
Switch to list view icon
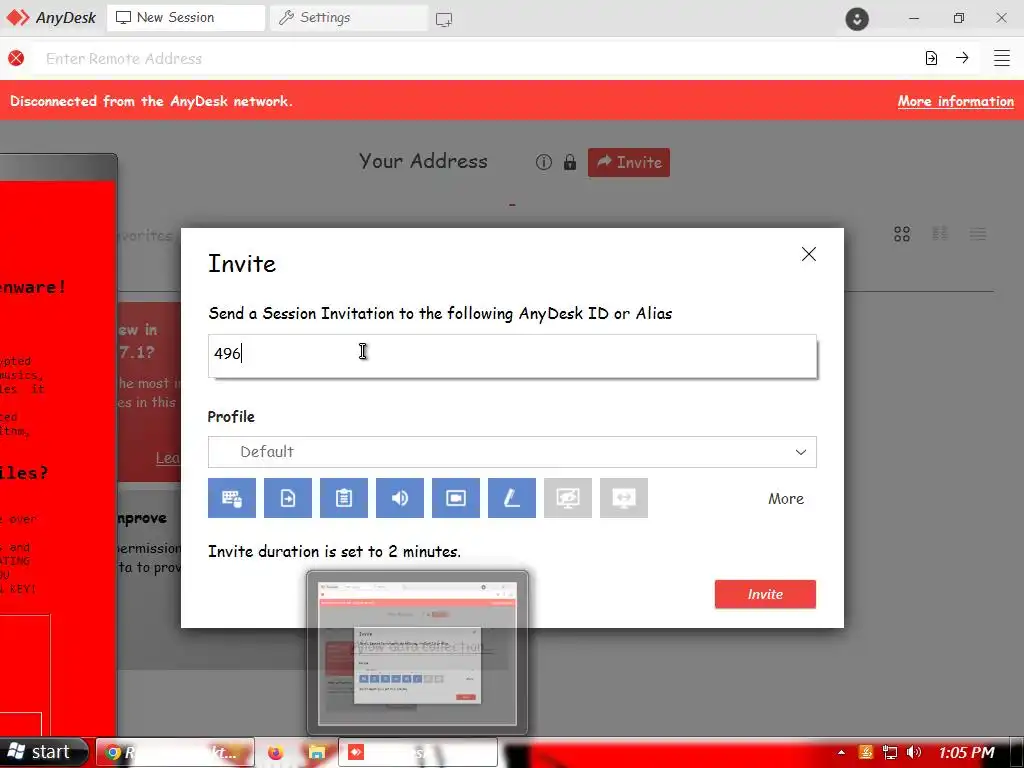coord(978,234)
